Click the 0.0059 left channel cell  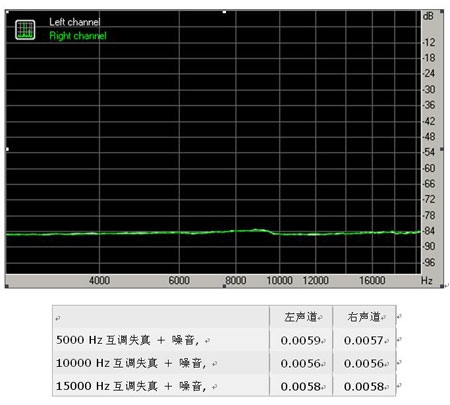point(301,340)
